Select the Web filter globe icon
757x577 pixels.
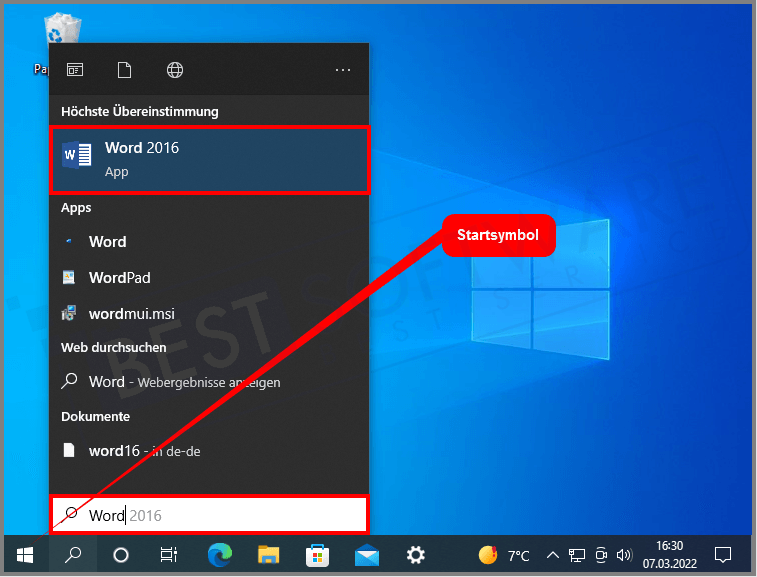tap(175, 70)
